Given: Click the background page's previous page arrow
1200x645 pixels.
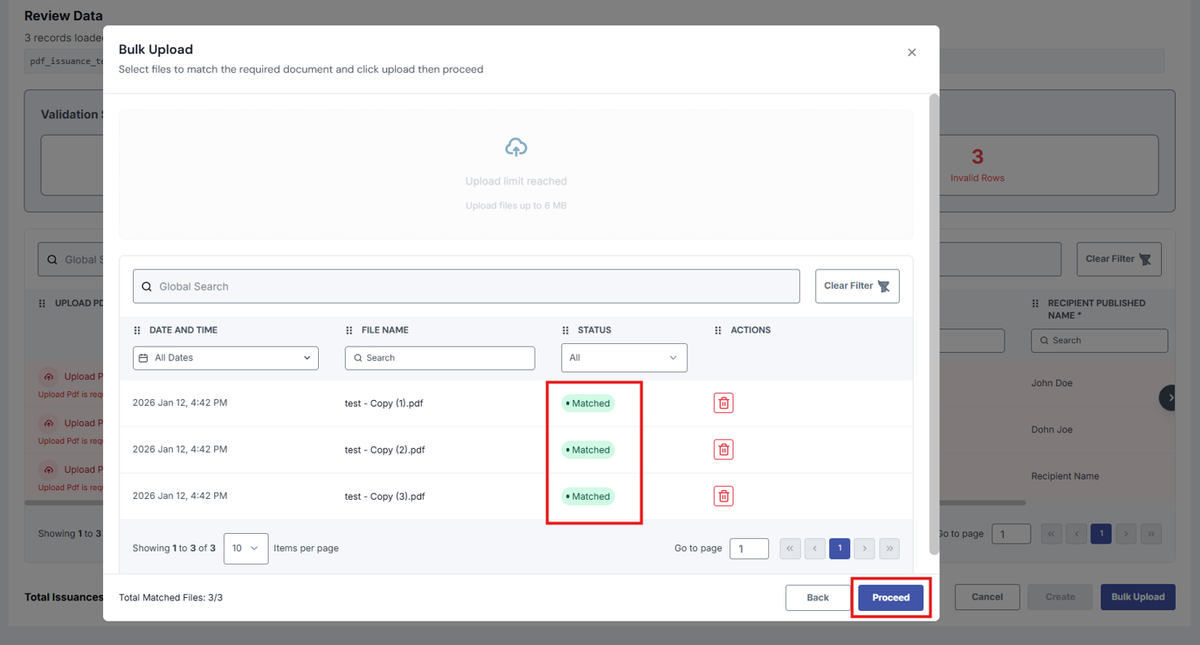Looking at the screenshot, I should 1076,534.
